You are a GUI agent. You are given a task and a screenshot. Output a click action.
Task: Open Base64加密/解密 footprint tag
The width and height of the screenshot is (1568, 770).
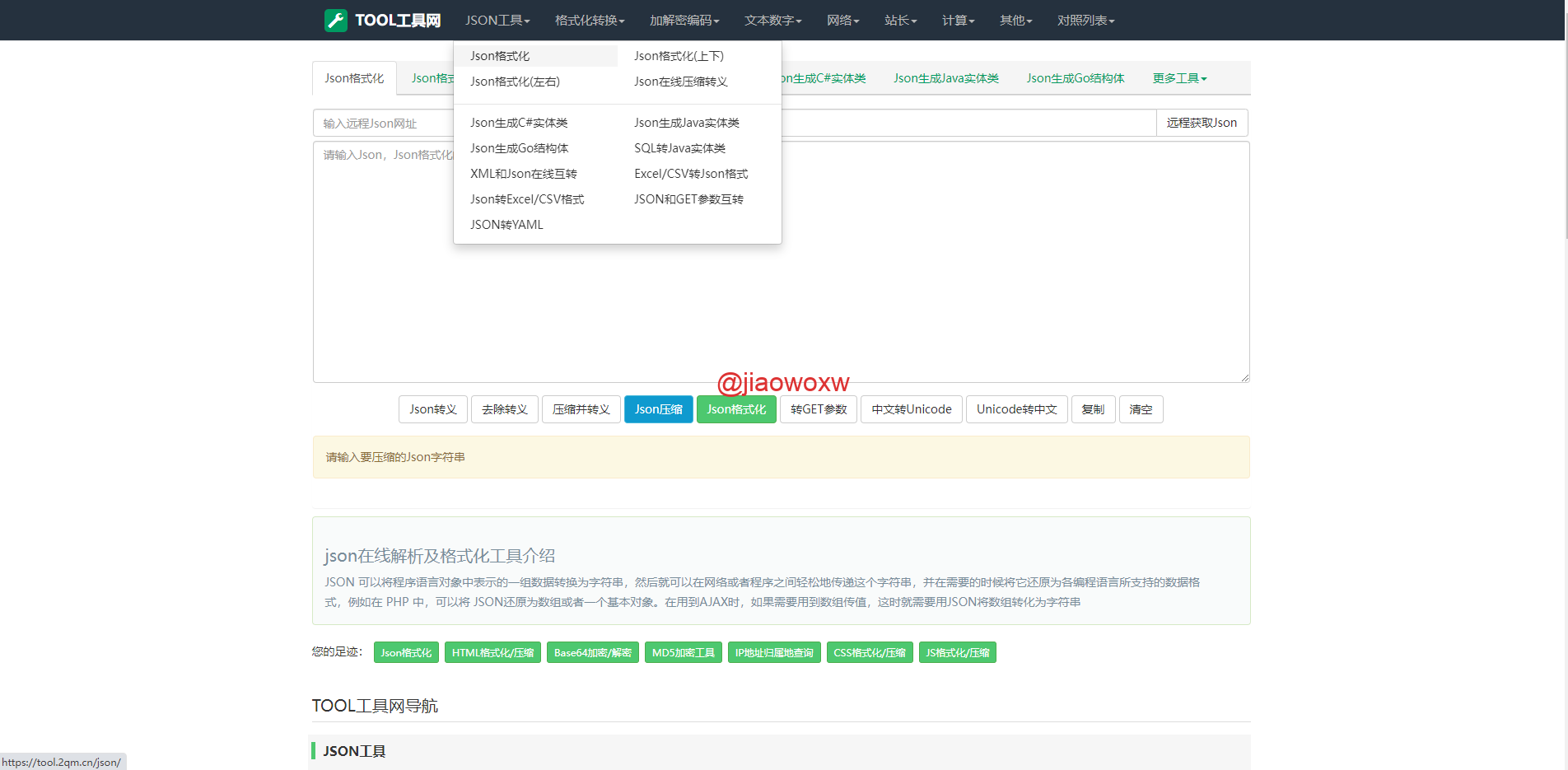[x=593, y=652]
